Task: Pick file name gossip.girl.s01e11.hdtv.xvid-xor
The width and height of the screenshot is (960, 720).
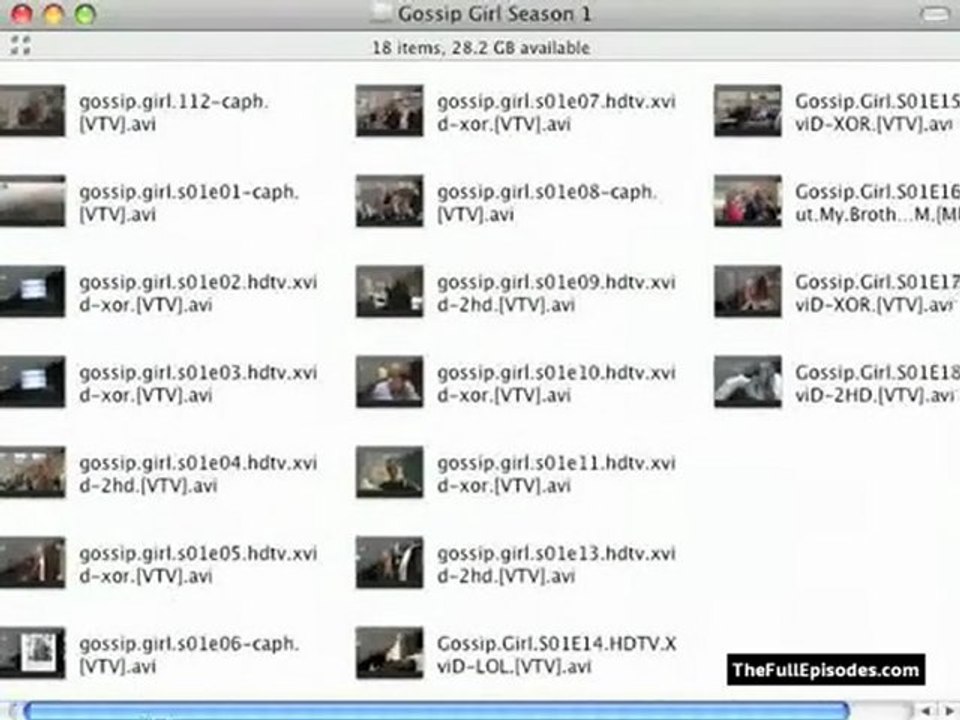Action: tap(556, 474)
